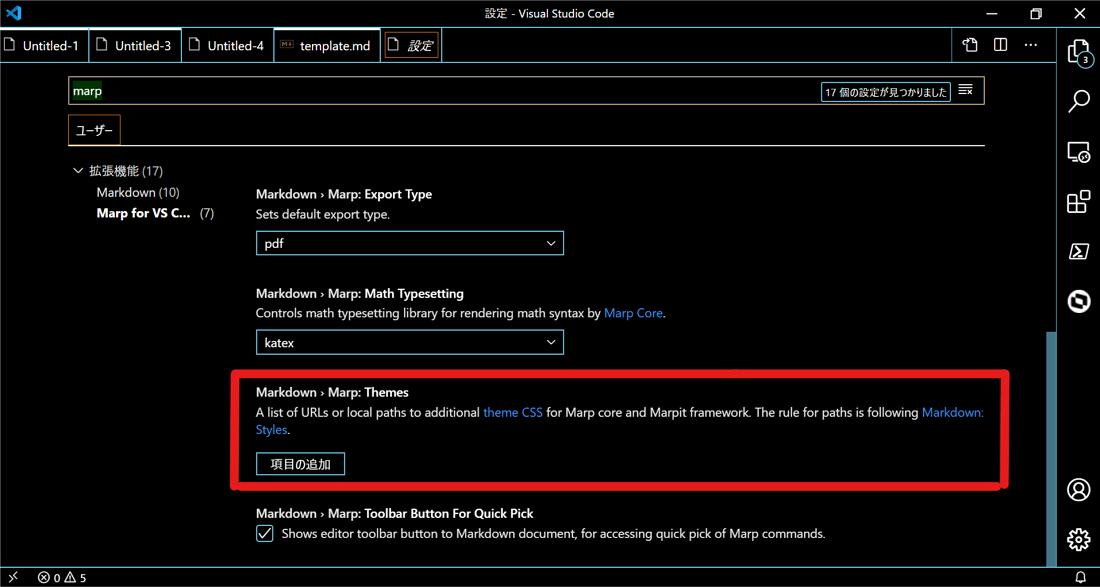Open the theme CSS link
1100x587 pixels.
point(513,413)
